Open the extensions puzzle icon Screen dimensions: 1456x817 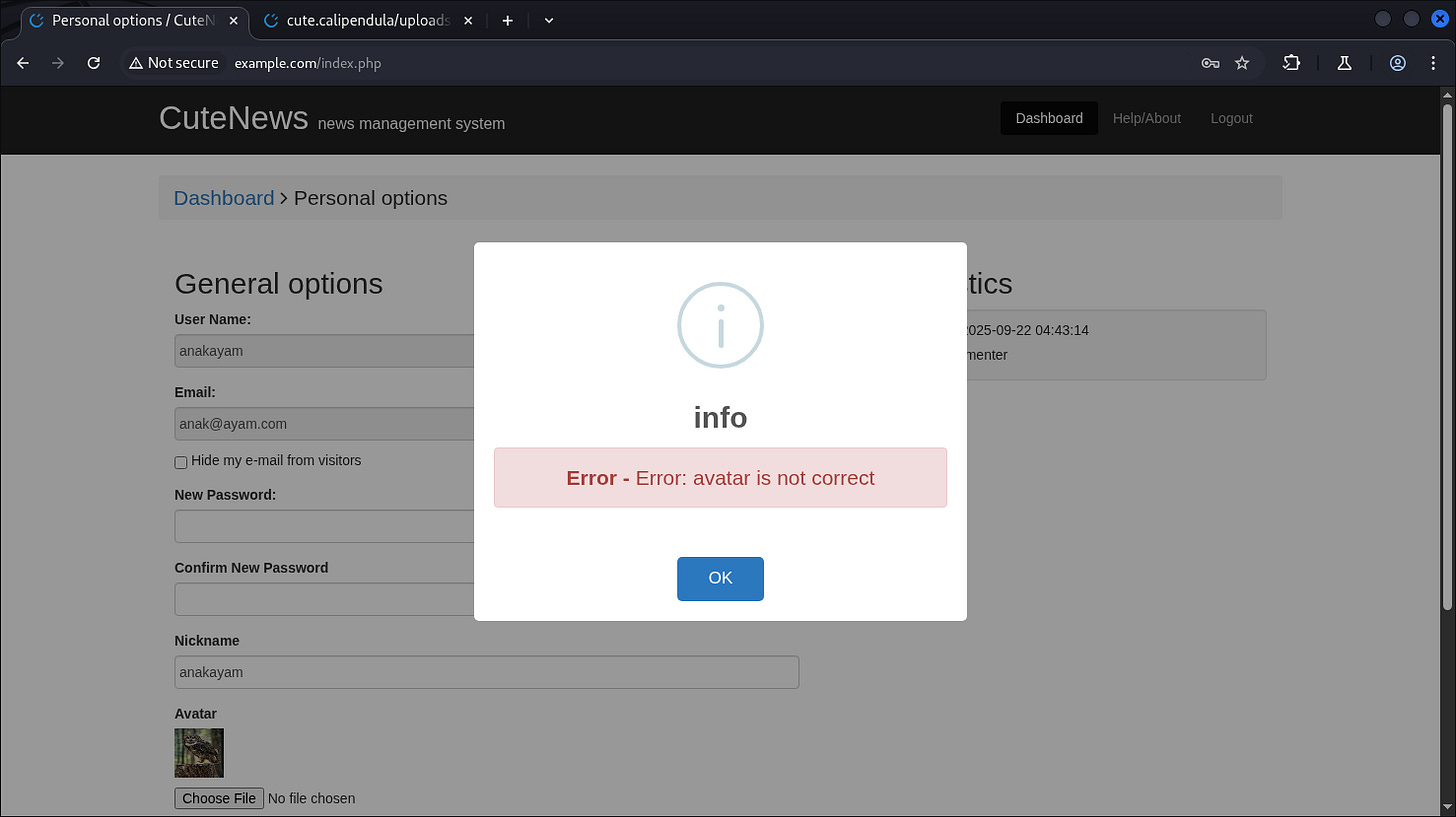click(1292, 63)
